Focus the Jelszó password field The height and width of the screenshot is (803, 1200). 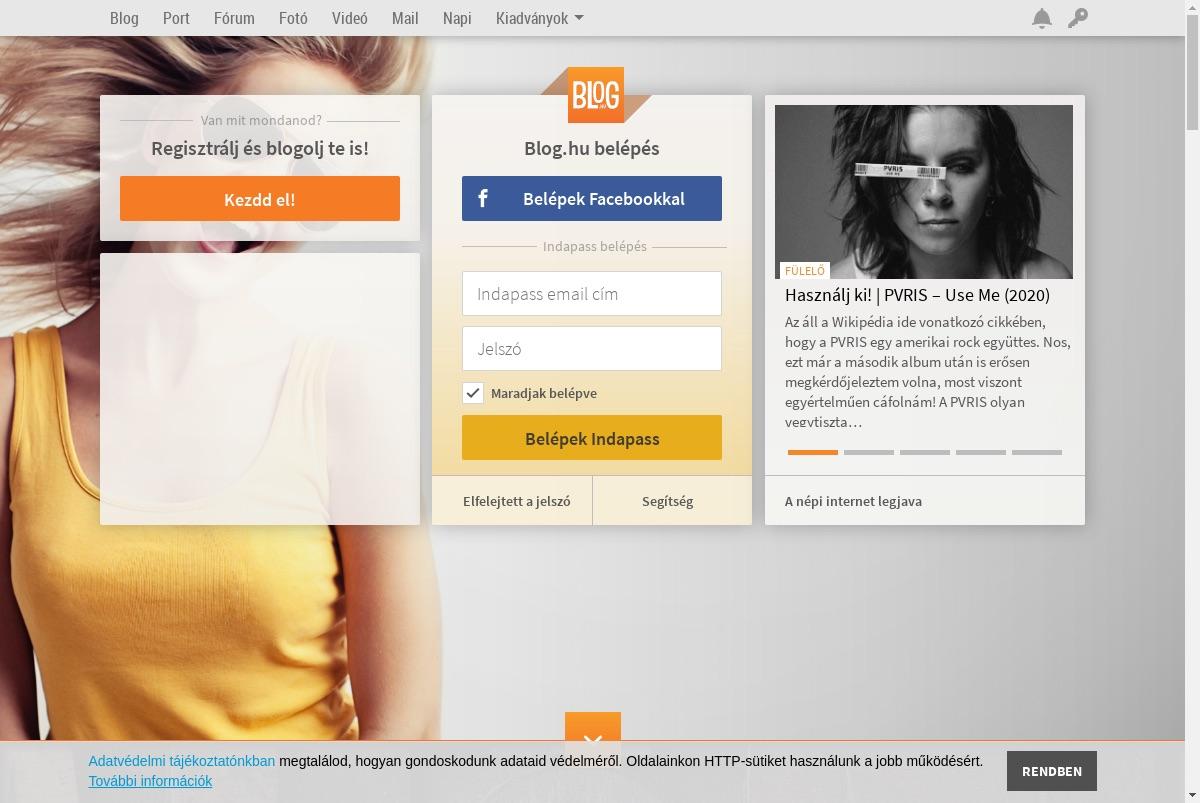coord(592,349)
